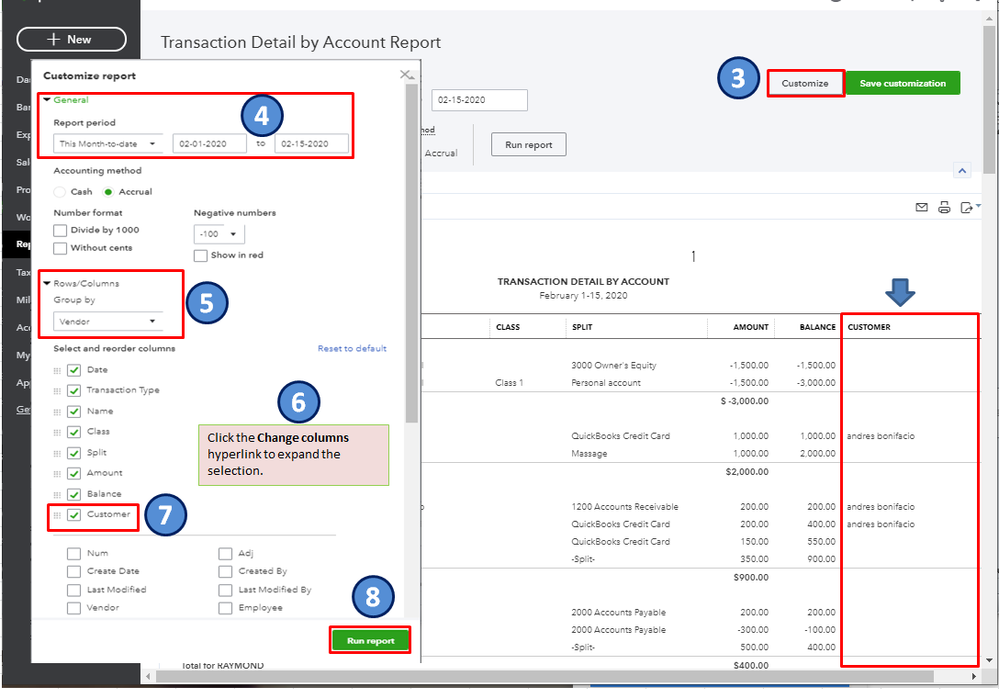The height and width of the screenshot is (689, 999).
Task: Check the Last Modified column checkbox
Action: point(74,590)
